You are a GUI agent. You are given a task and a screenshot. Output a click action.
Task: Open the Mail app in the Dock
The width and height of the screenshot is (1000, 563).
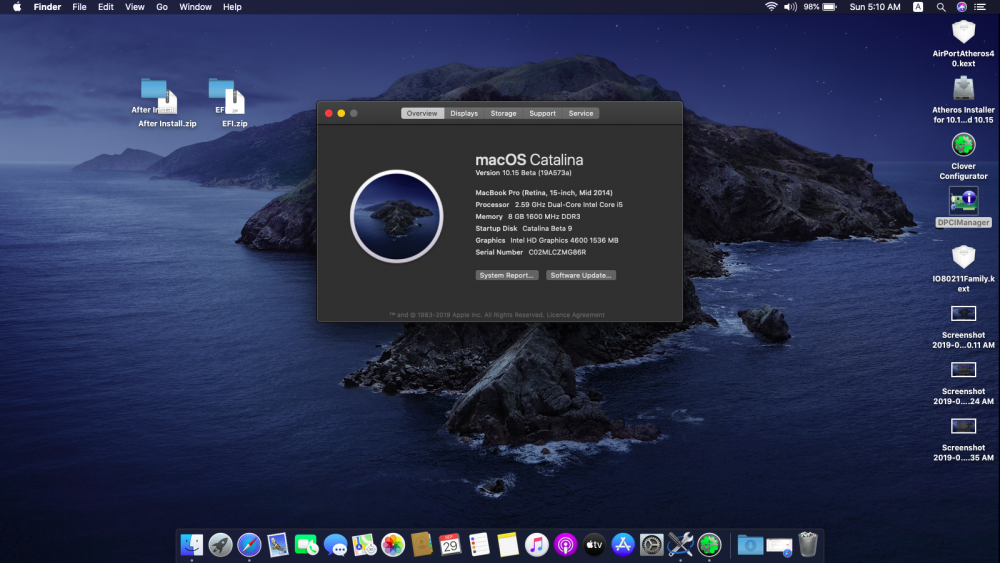tap(278, 545)
